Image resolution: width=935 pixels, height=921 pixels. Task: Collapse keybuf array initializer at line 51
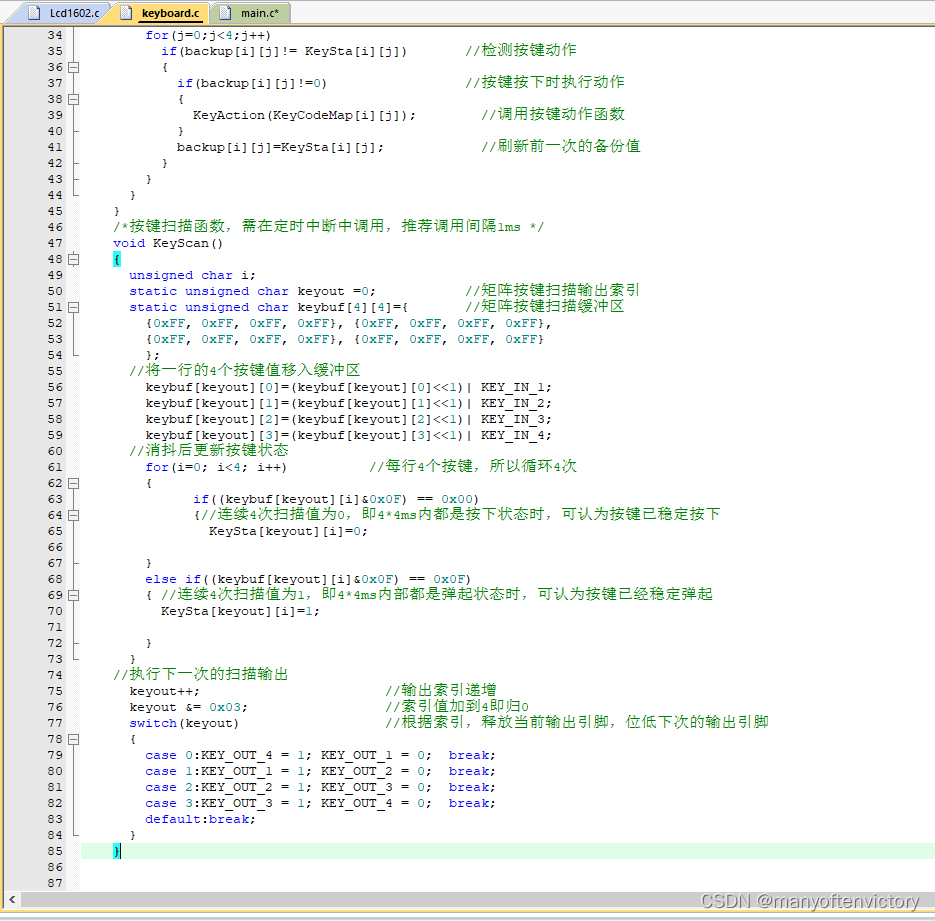(x=73, y=308)
